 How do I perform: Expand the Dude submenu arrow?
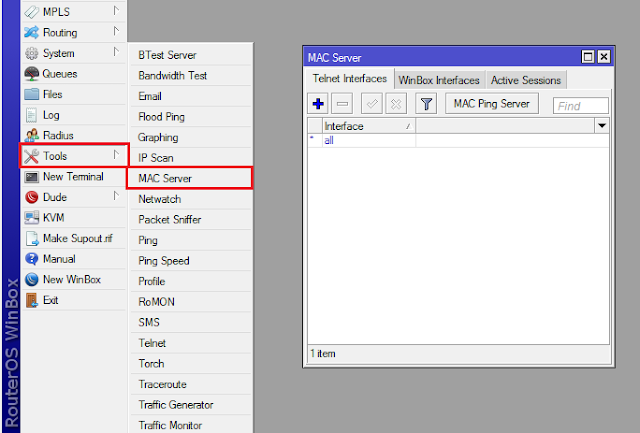116,196
